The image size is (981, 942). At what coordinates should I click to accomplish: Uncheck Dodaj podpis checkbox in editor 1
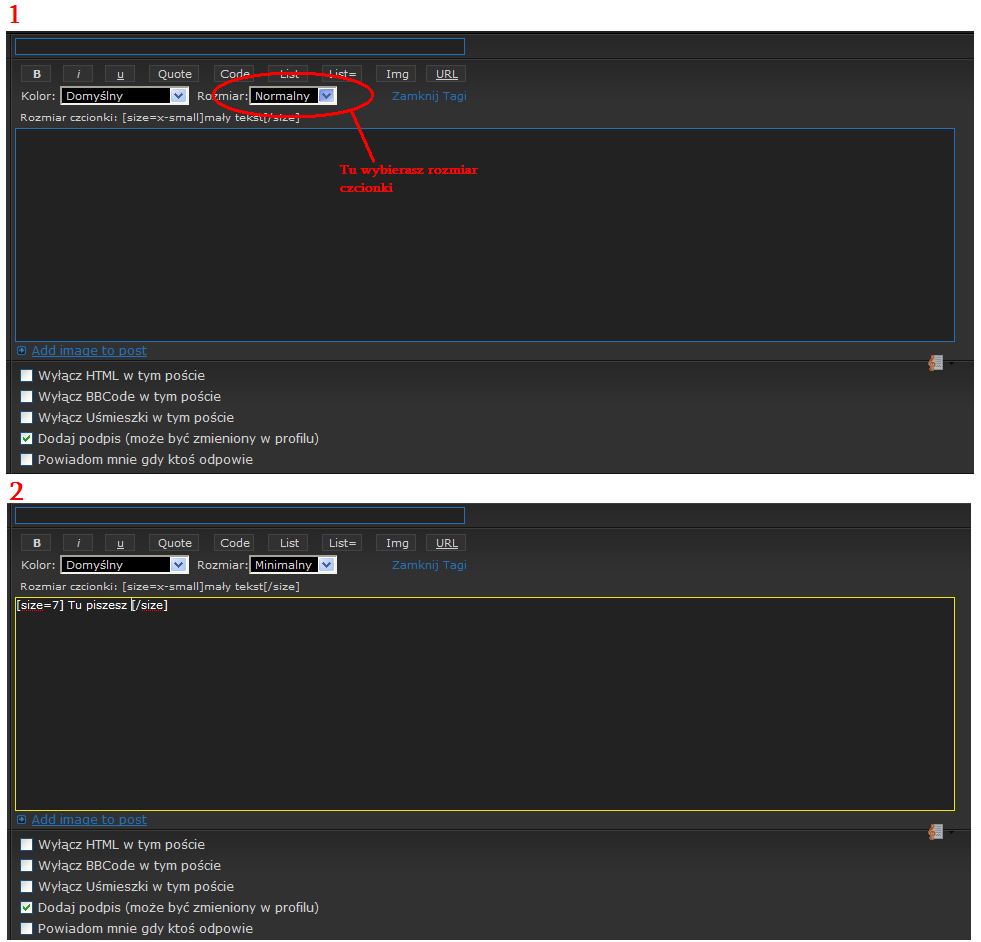coord(26,438)
